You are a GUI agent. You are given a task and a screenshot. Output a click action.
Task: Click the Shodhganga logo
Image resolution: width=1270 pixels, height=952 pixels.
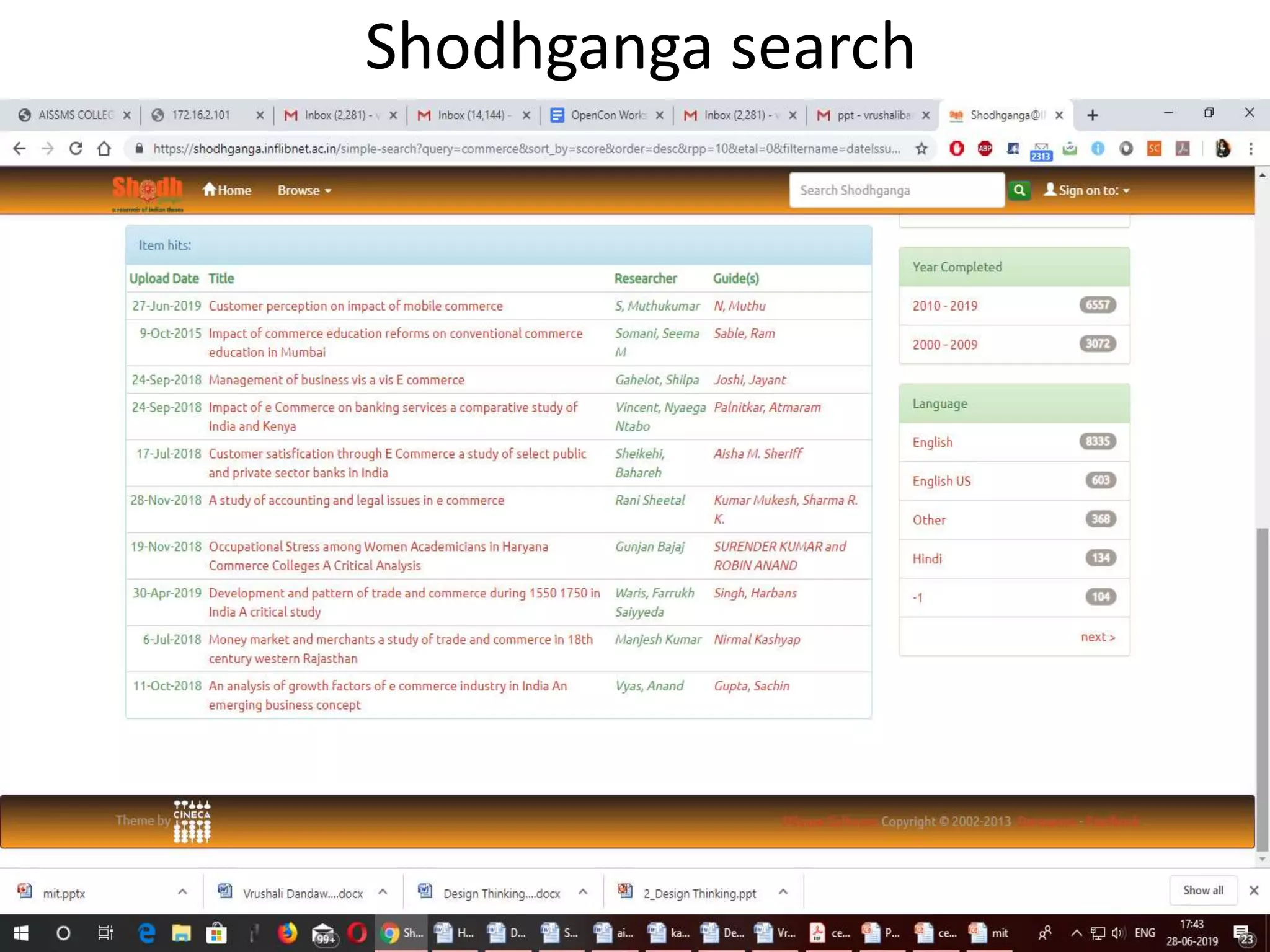148,193
